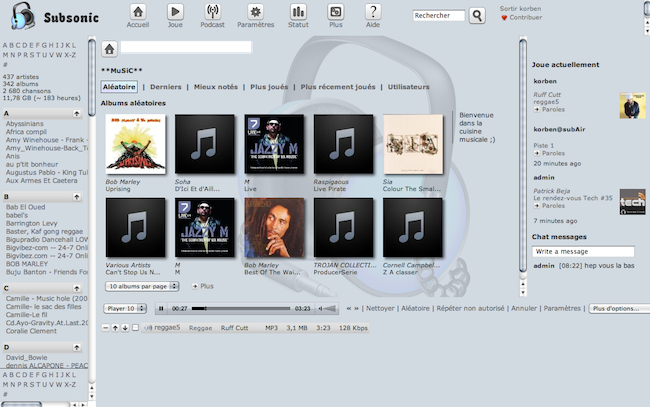
Task: Open artist Abyssinians in the sidebar
Action: click(24, 124)
